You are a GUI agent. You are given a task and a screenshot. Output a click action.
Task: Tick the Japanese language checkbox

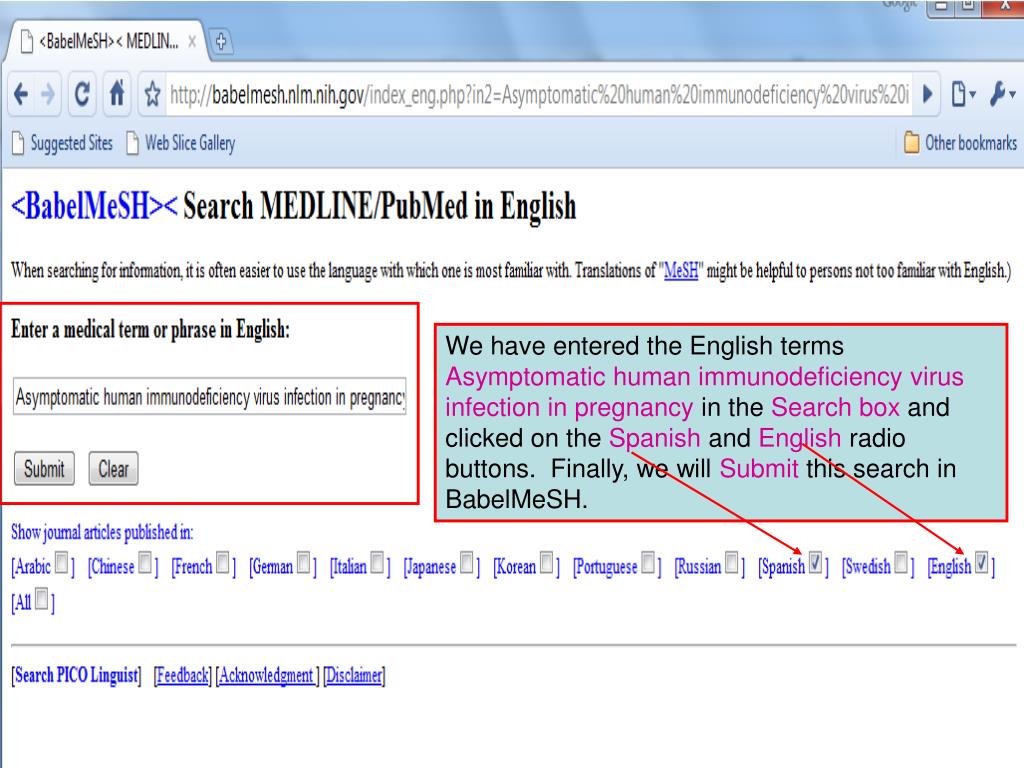tap(467, 562)
